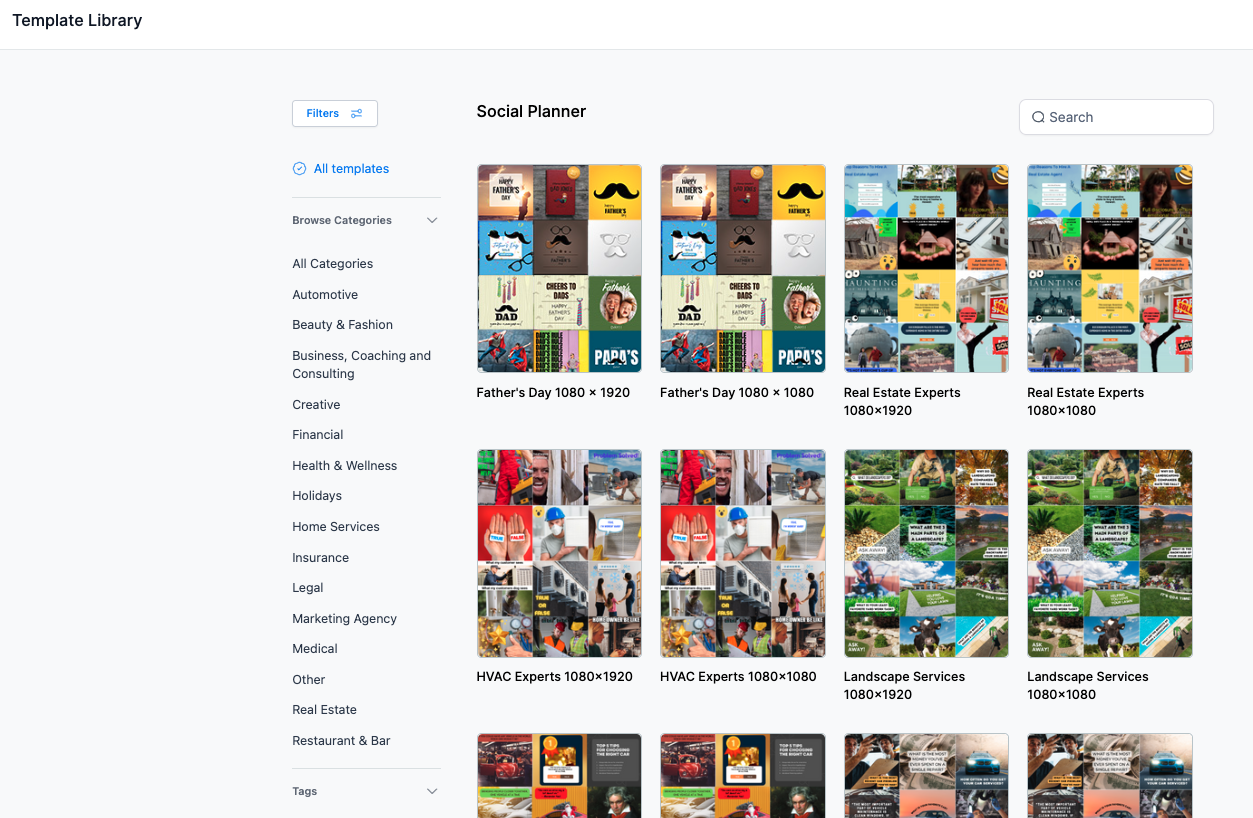This screenshot has width=1253, height=818.
Task: Click Landscape Services 1080×1080 title
Action: [x=1088, y=686]
